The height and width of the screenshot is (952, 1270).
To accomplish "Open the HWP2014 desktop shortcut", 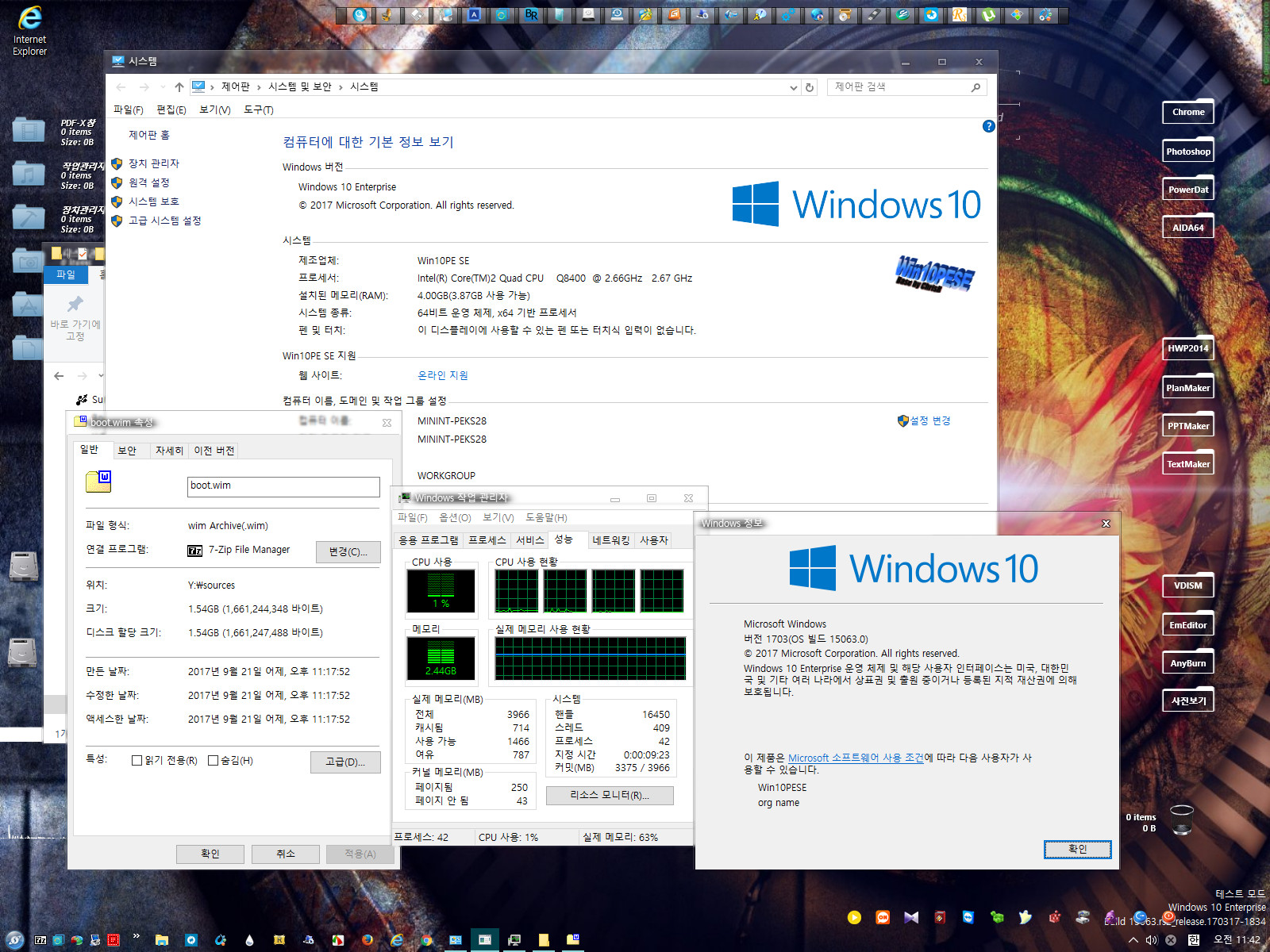I will (1188, 348).
